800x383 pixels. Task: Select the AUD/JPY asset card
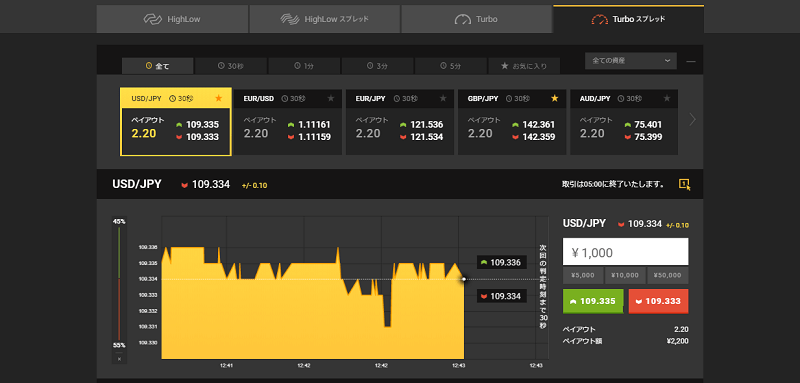point(624,122)
